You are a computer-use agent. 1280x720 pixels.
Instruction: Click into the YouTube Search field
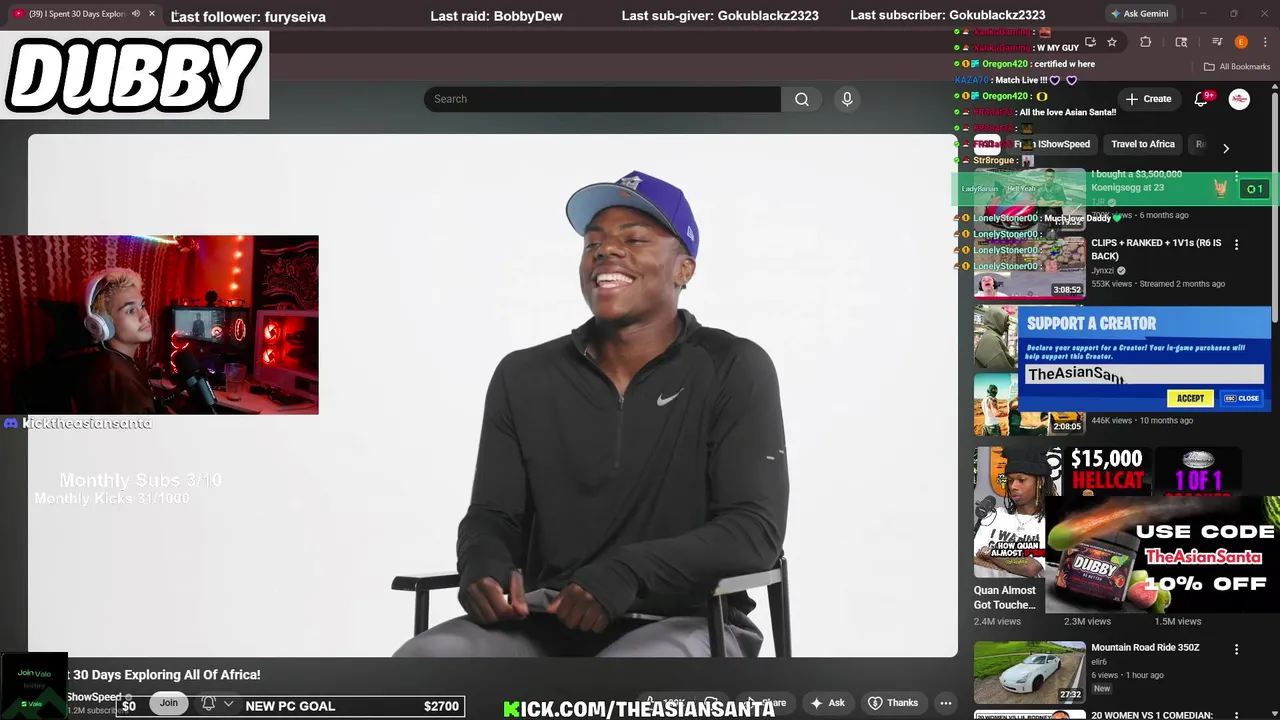(602, 99)
